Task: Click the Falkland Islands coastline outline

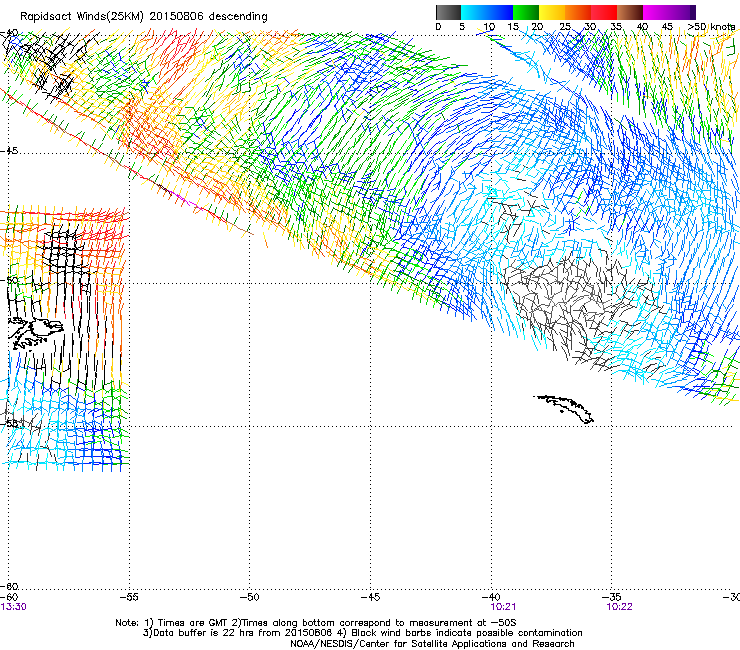Action: [36, 333]
